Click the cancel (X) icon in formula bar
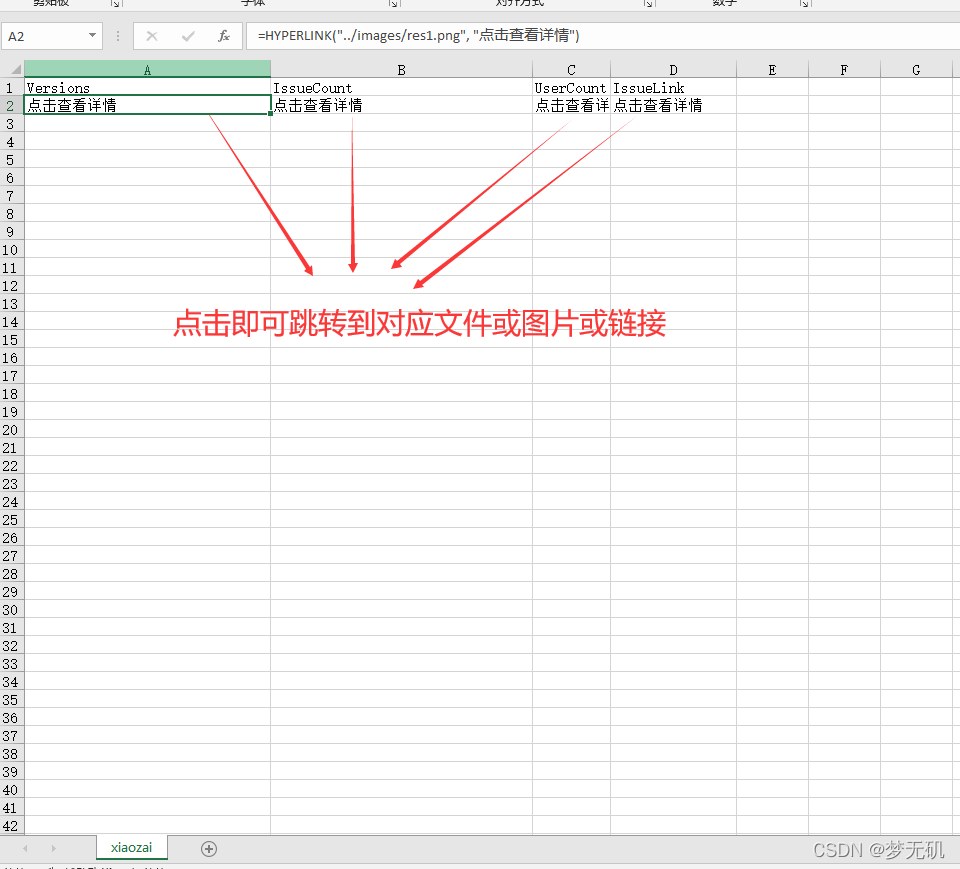This screenshot has height=869, width=960. 152,36
